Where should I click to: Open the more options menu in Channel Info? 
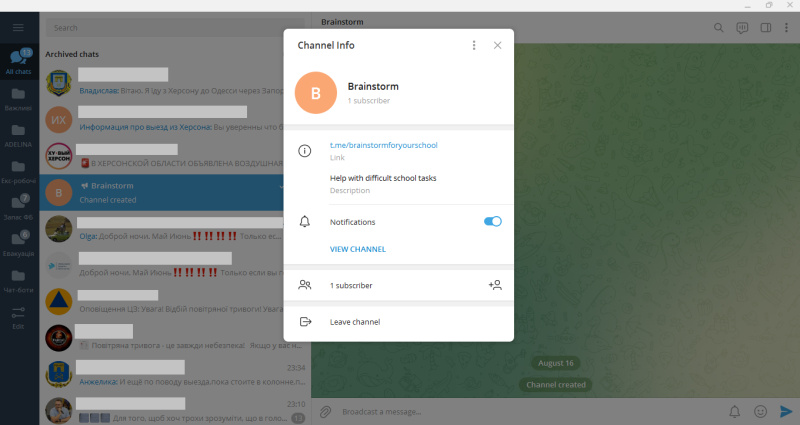474,45
